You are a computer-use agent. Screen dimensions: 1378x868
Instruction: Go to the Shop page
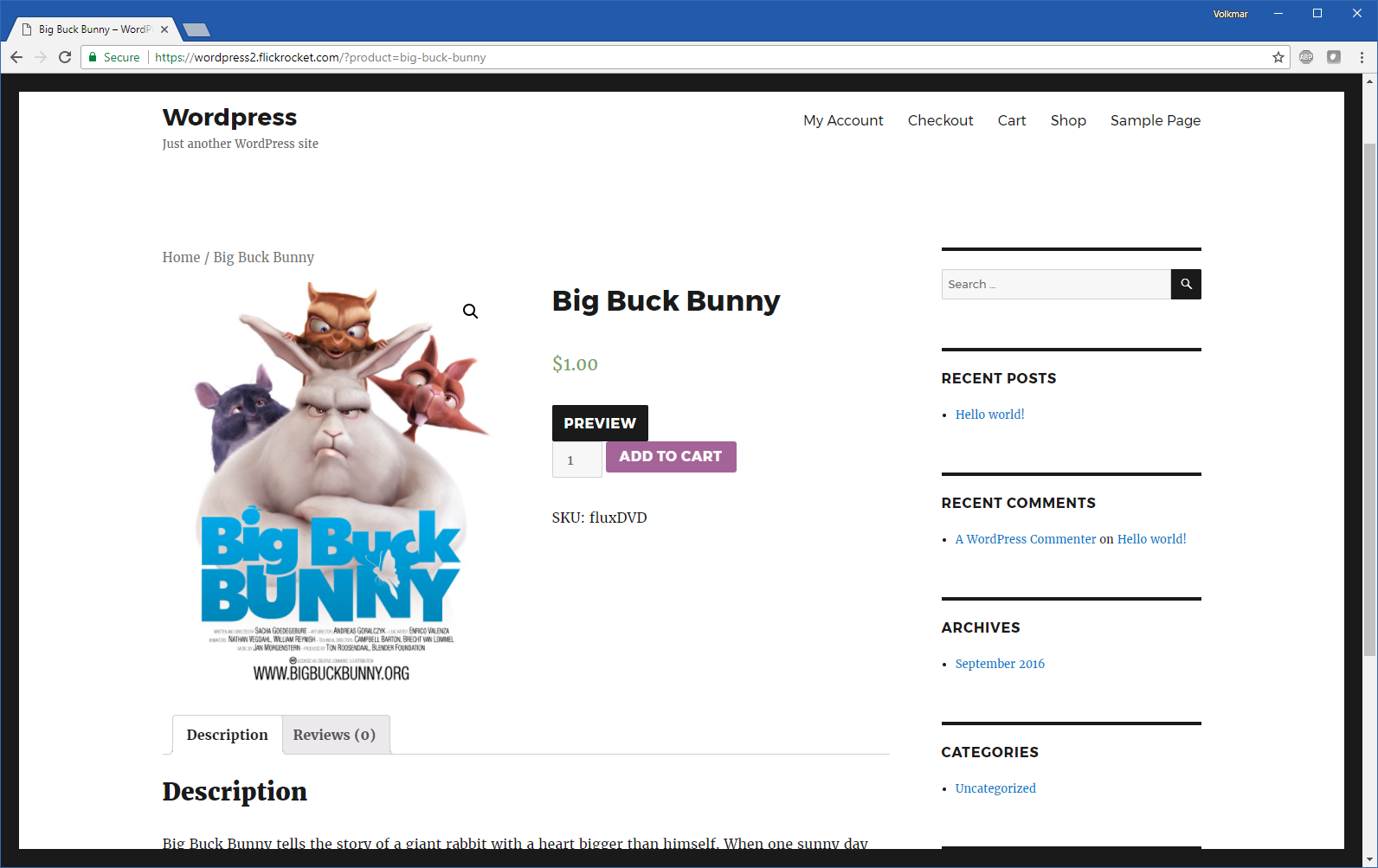coord(1067,120)
